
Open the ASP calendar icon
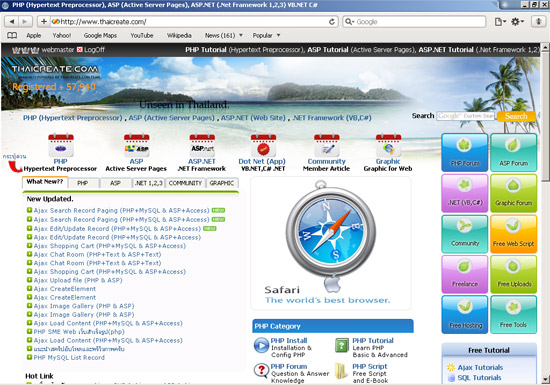tap(136, 145)
